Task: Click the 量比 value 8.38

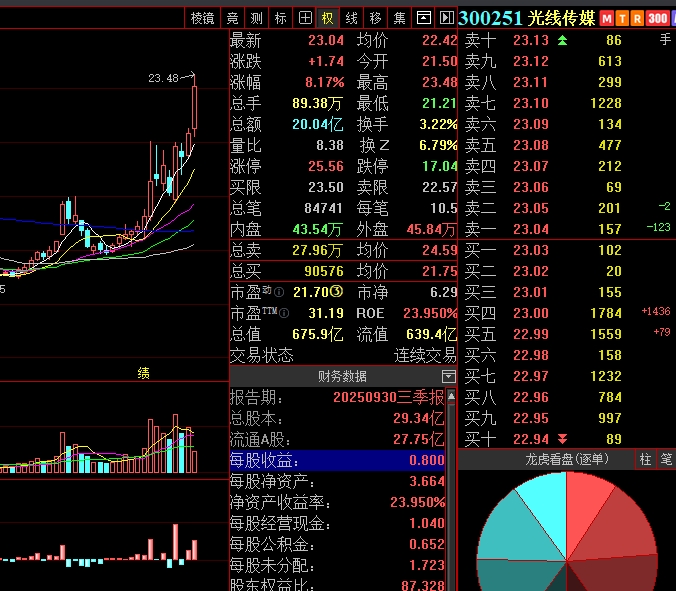Action: point(330,145)
